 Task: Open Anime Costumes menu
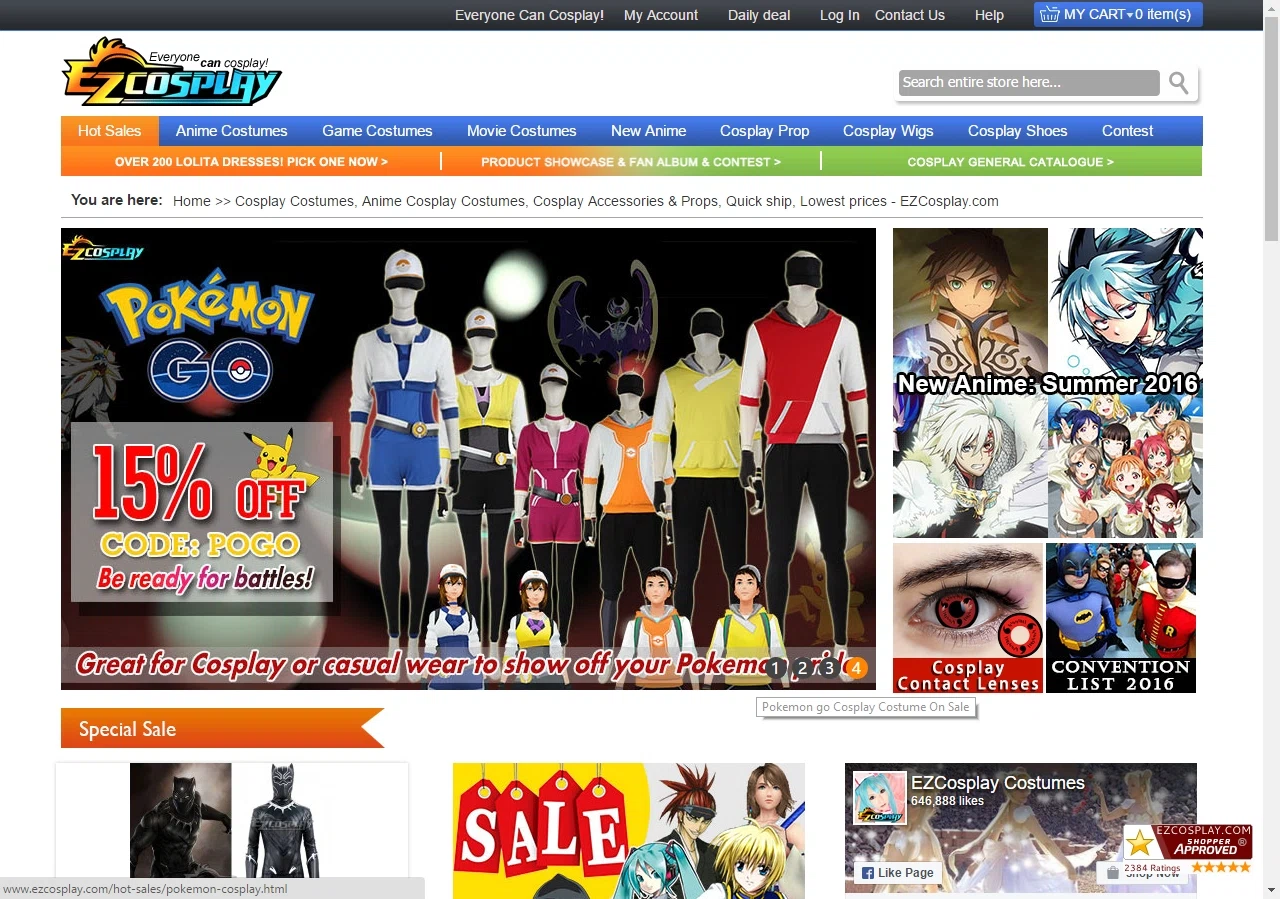click(x=231, y=131)
